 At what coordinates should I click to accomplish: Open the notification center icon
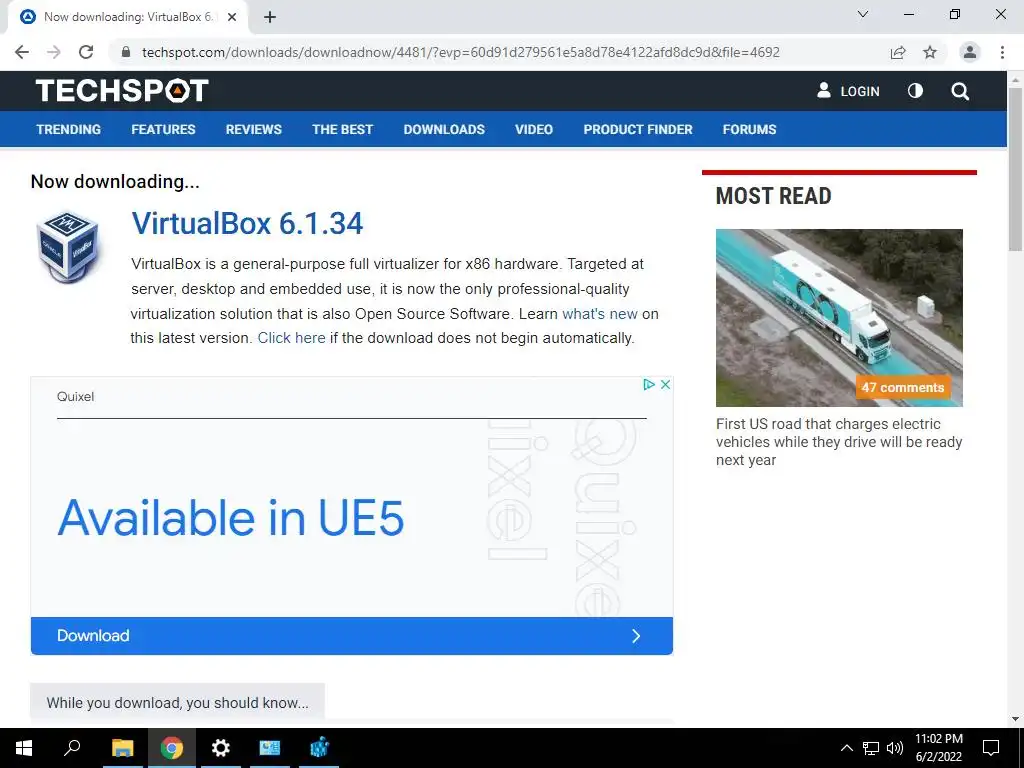pos(991,748)
